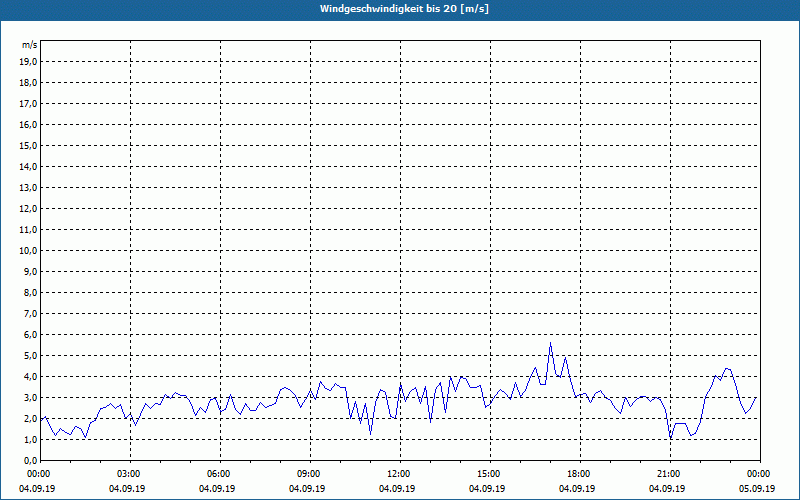
Task: Click the '6,0' y-axis label
Action: (x=31, y=335)
